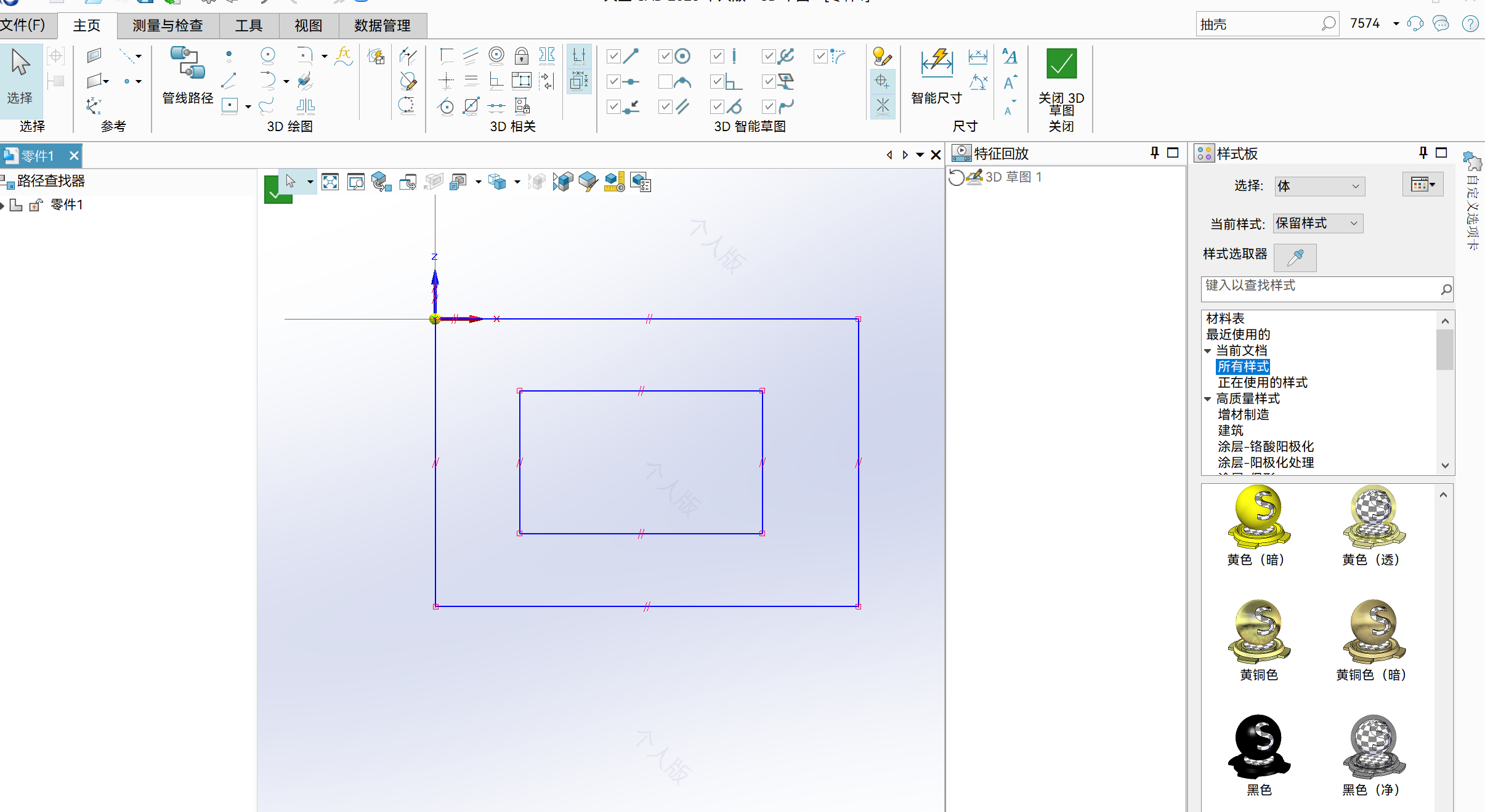Viewport: 1485px width, 812px height.
Task: Select 正在使用的样式 in styles list
Action: 1262,382
